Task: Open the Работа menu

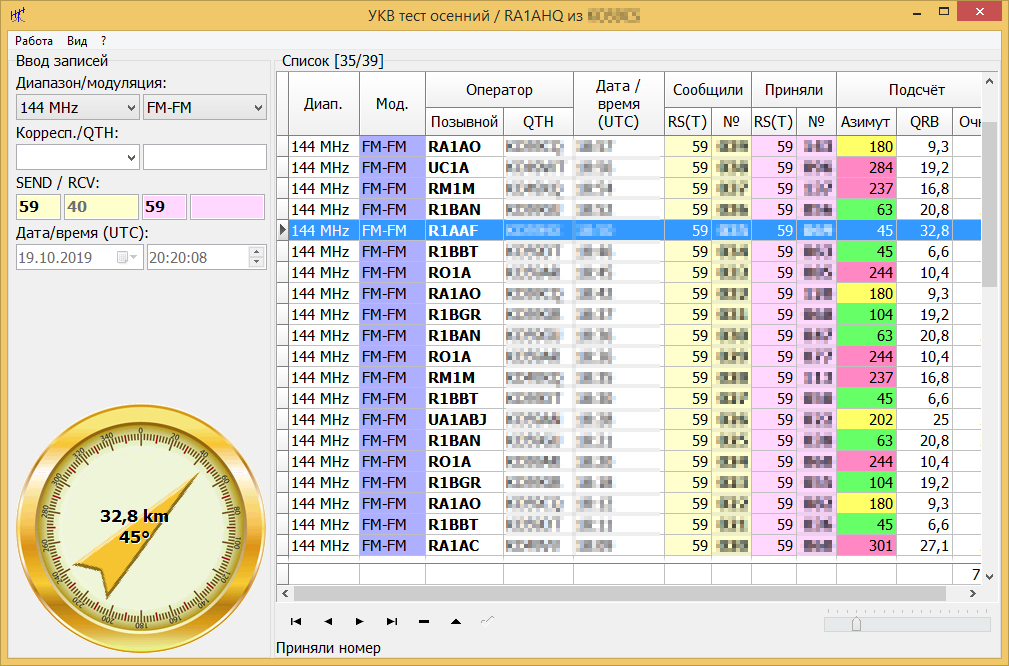Action: (34, 41)
